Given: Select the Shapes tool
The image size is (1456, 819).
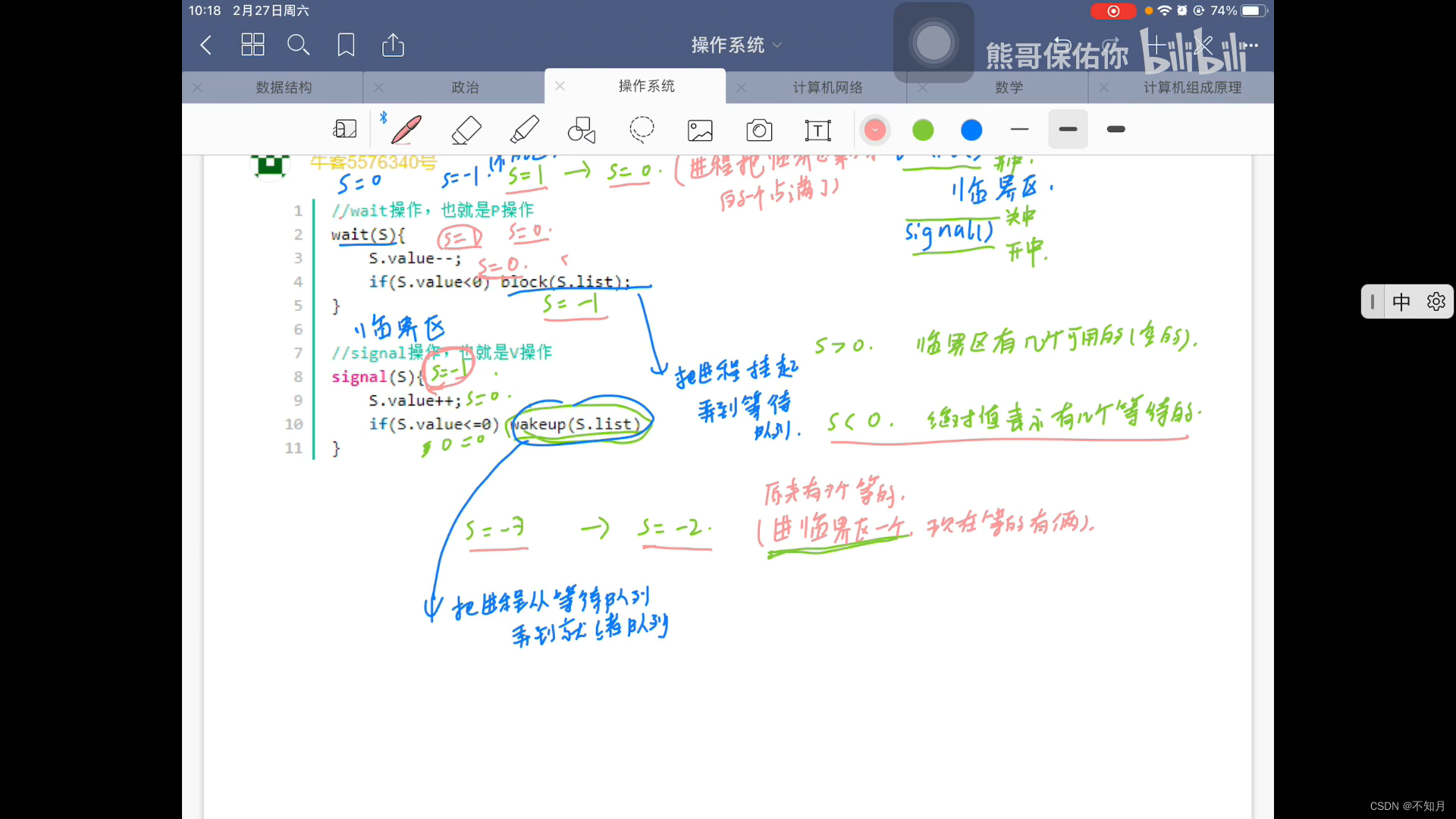Looking at the screenshot, I should tap(582, 130).
